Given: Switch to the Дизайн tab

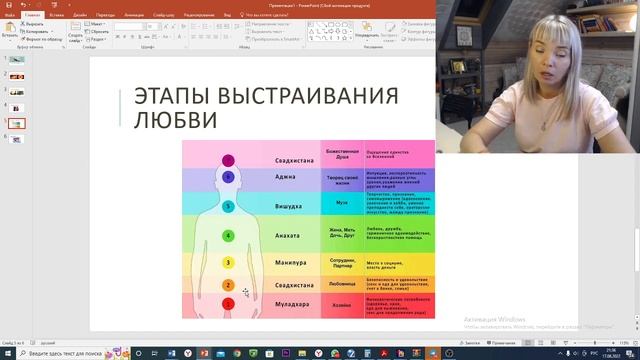Looking at the screenshot, I should (80, 15).
